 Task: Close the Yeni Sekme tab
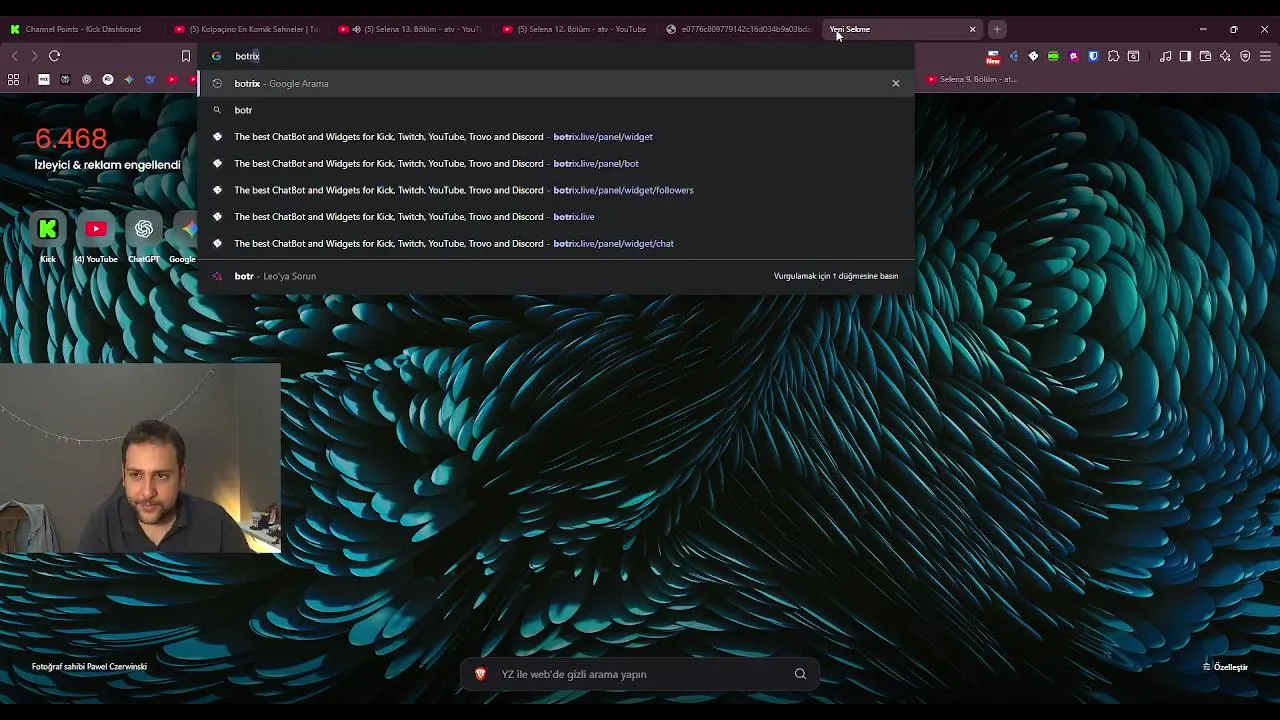click(972, 29)
